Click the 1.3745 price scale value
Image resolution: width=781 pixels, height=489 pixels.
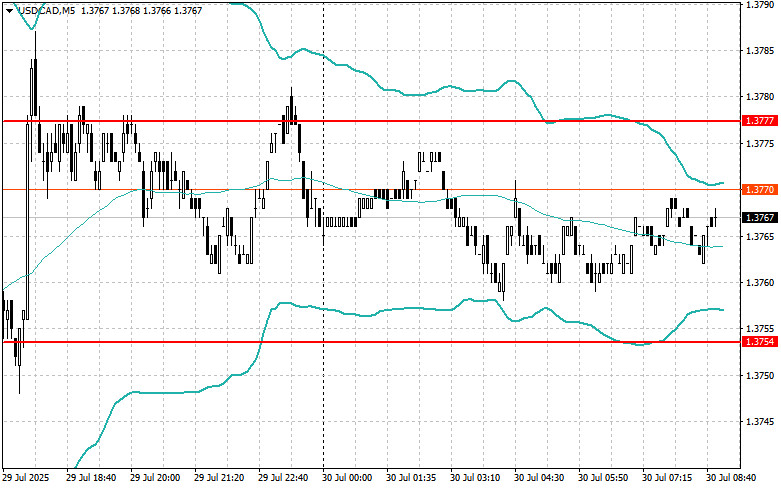point(760,422)
